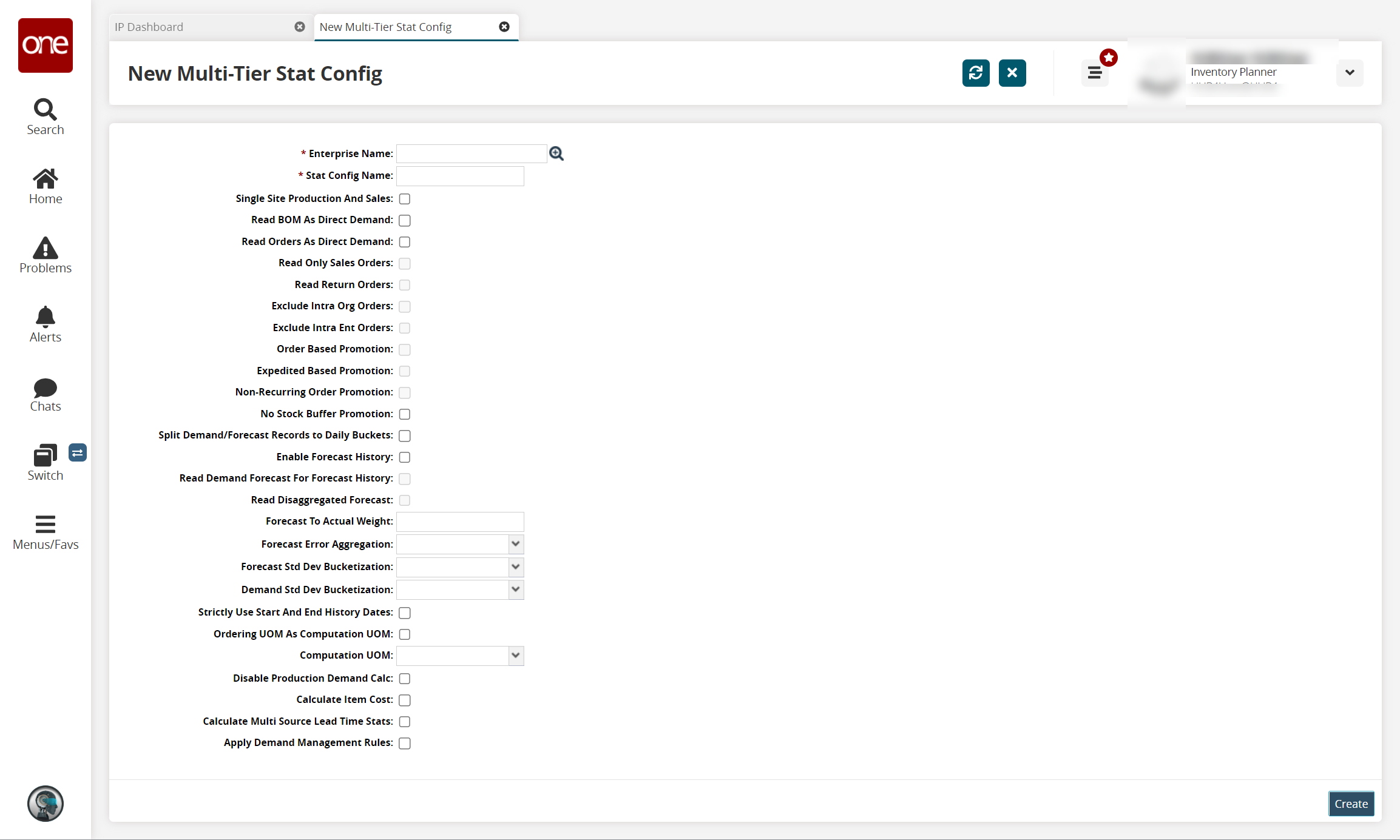Open the Alerts bell icon
The width and height of the screenshot is (1400, 840).
[x=45, y=324]
